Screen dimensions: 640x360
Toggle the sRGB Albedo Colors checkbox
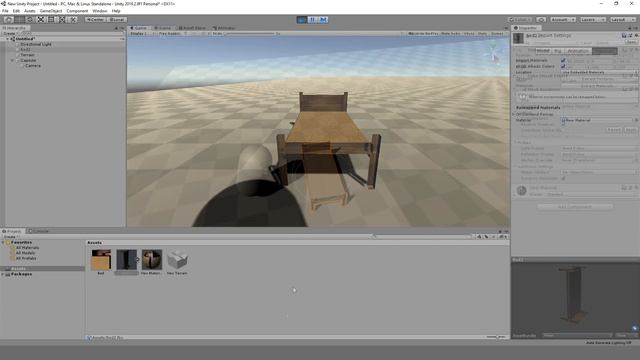(x=563, y=66)
